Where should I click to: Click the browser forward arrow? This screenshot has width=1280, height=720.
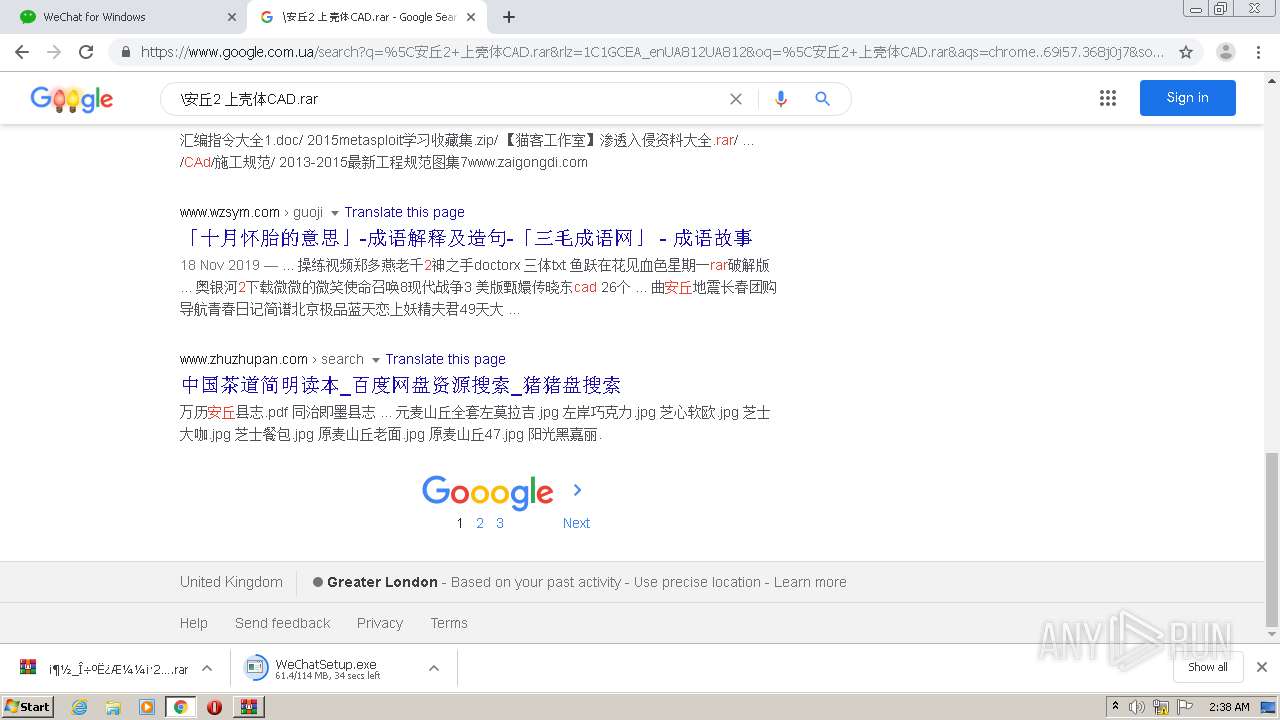click(54, 52)
